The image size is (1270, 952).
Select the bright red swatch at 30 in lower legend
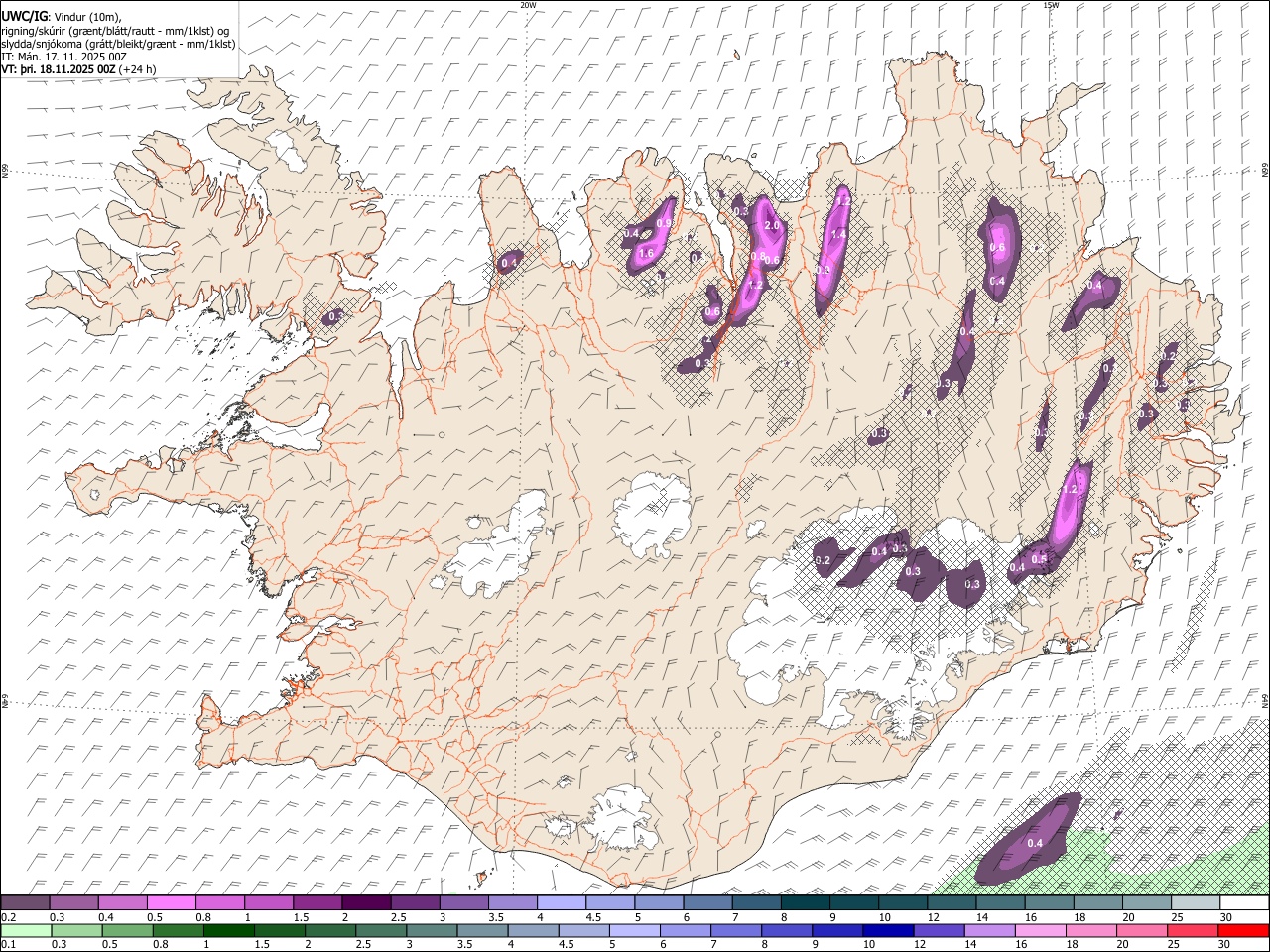(1242, 931)
